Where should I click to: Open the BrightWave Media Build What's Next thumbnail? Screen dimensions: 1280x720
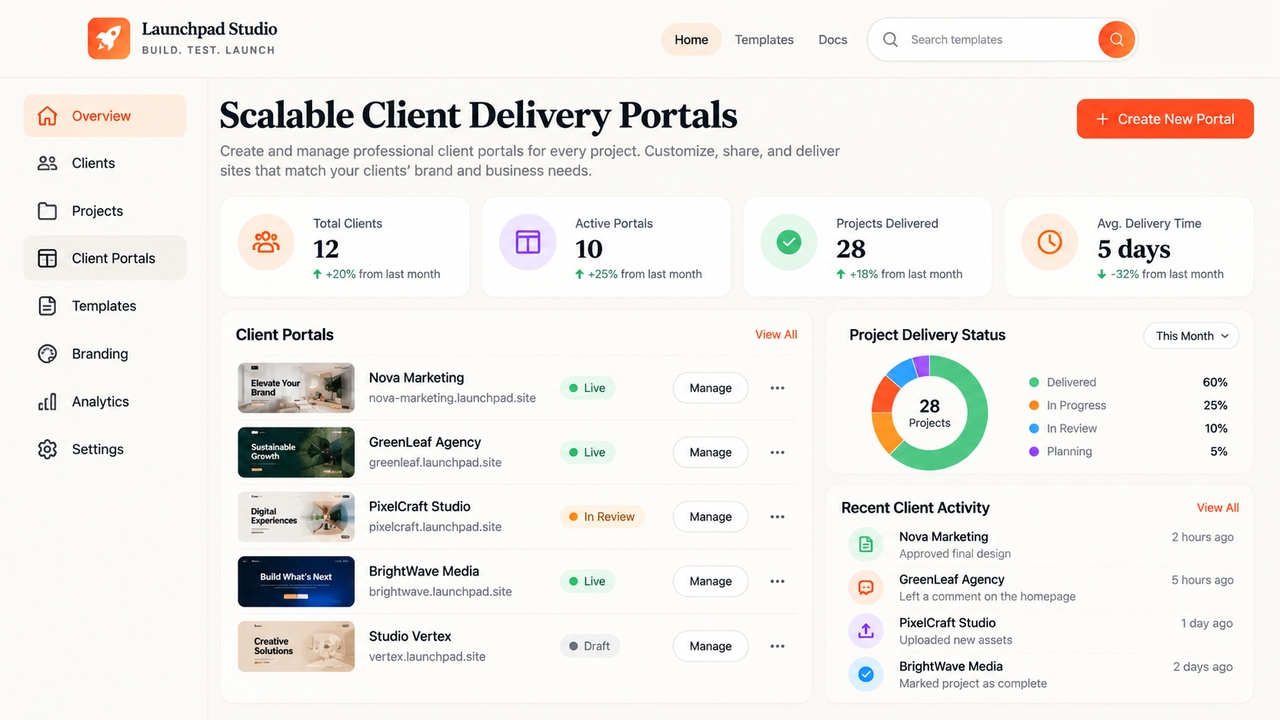click(x=296, y=582)
